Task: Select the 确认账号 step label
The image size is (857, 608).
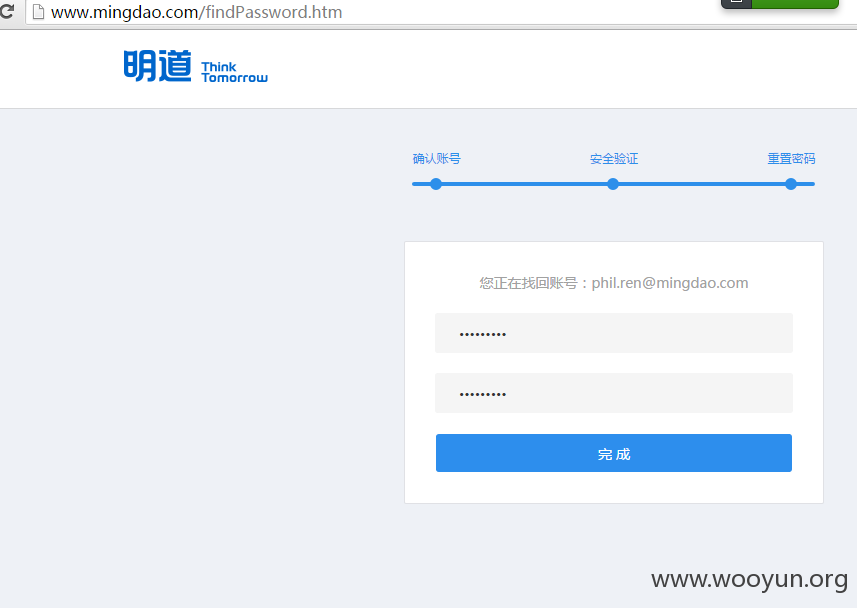Action: click(x=436, y=159)
